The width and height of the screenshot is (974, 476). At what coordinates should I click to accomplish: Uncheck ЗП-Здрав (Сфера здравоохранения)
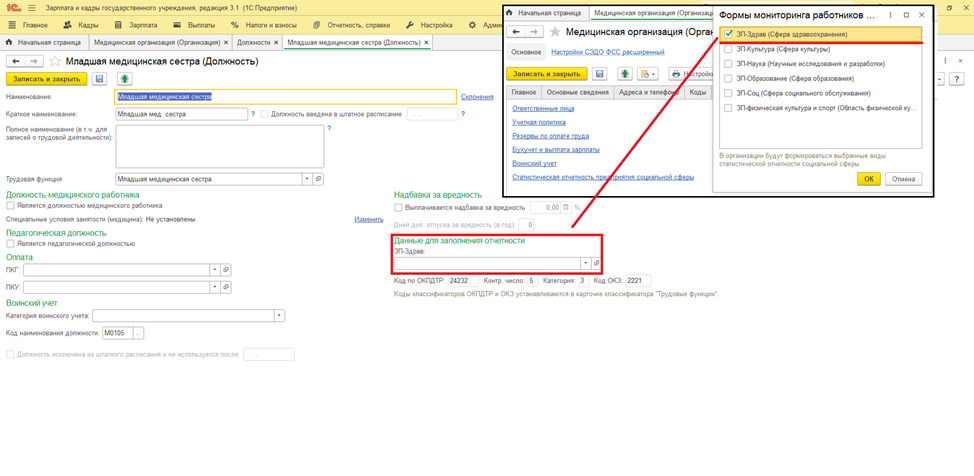728,34
